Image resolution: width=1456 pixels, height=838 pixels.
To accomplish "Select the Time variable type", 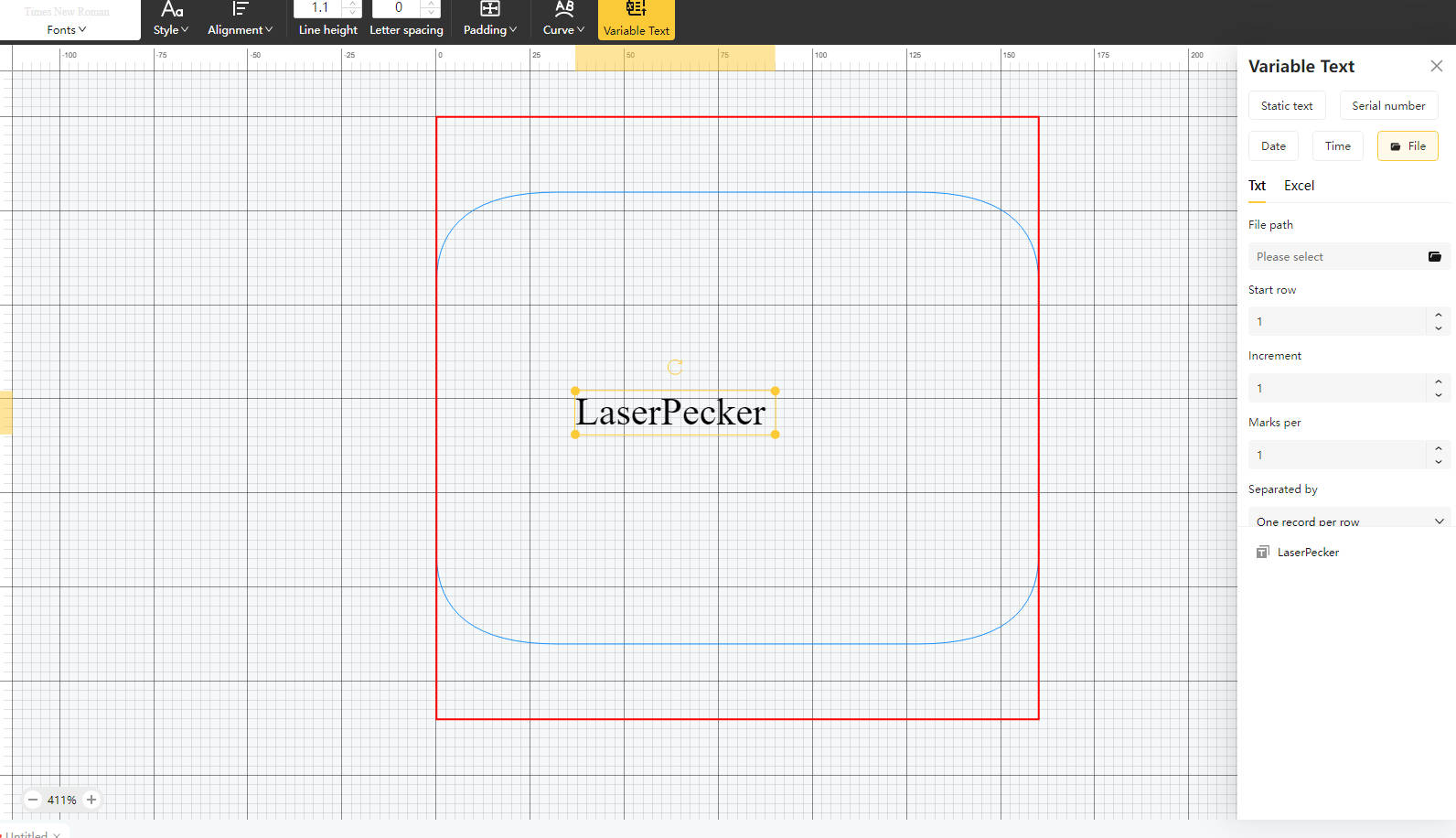I will tap(1337, 145).
